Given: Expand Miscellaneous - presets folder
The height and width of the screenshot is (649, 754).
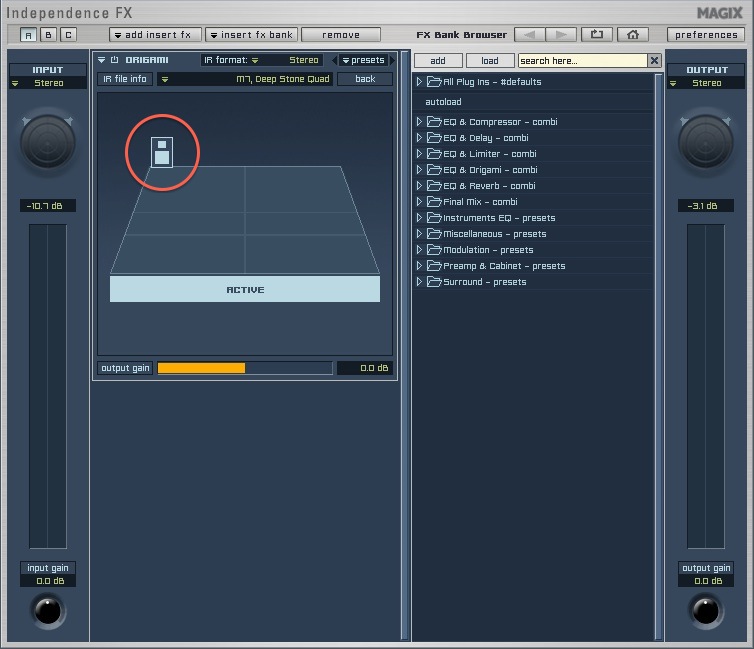Looking at the screenshot, I should click(x=419, y=234).
